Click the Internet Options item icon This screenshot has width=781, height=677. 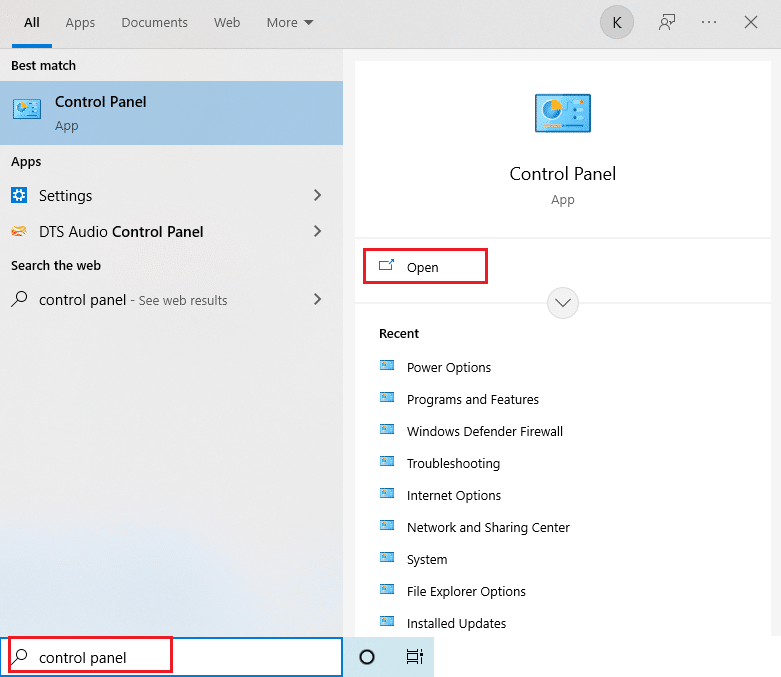pos(387,494)
